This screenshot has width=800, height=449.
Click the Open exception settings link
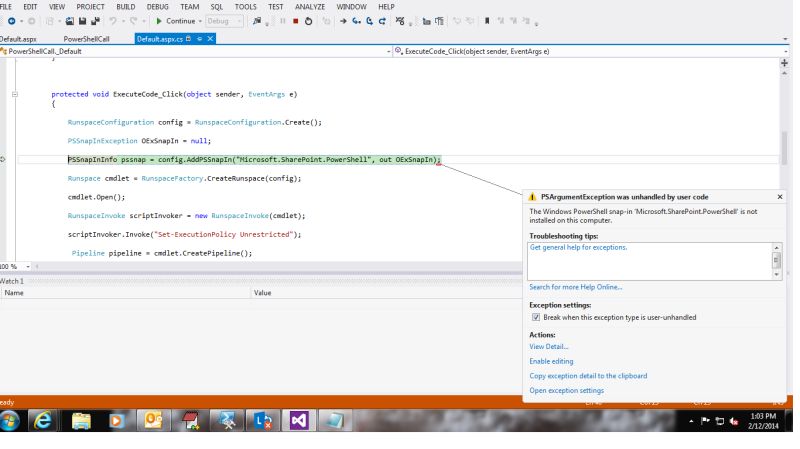click(x=566, y=390)
